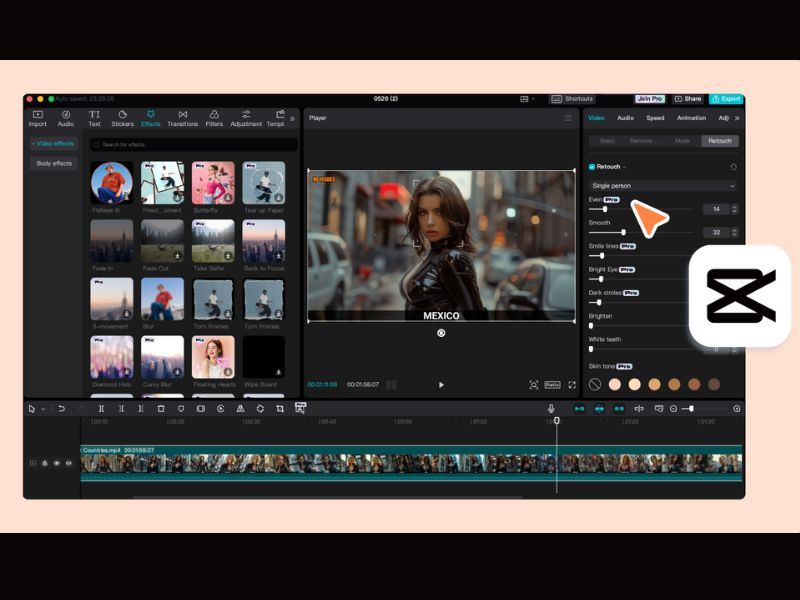Open the Stickers panel
Screen dimensions: 800x600
(122, 118)
